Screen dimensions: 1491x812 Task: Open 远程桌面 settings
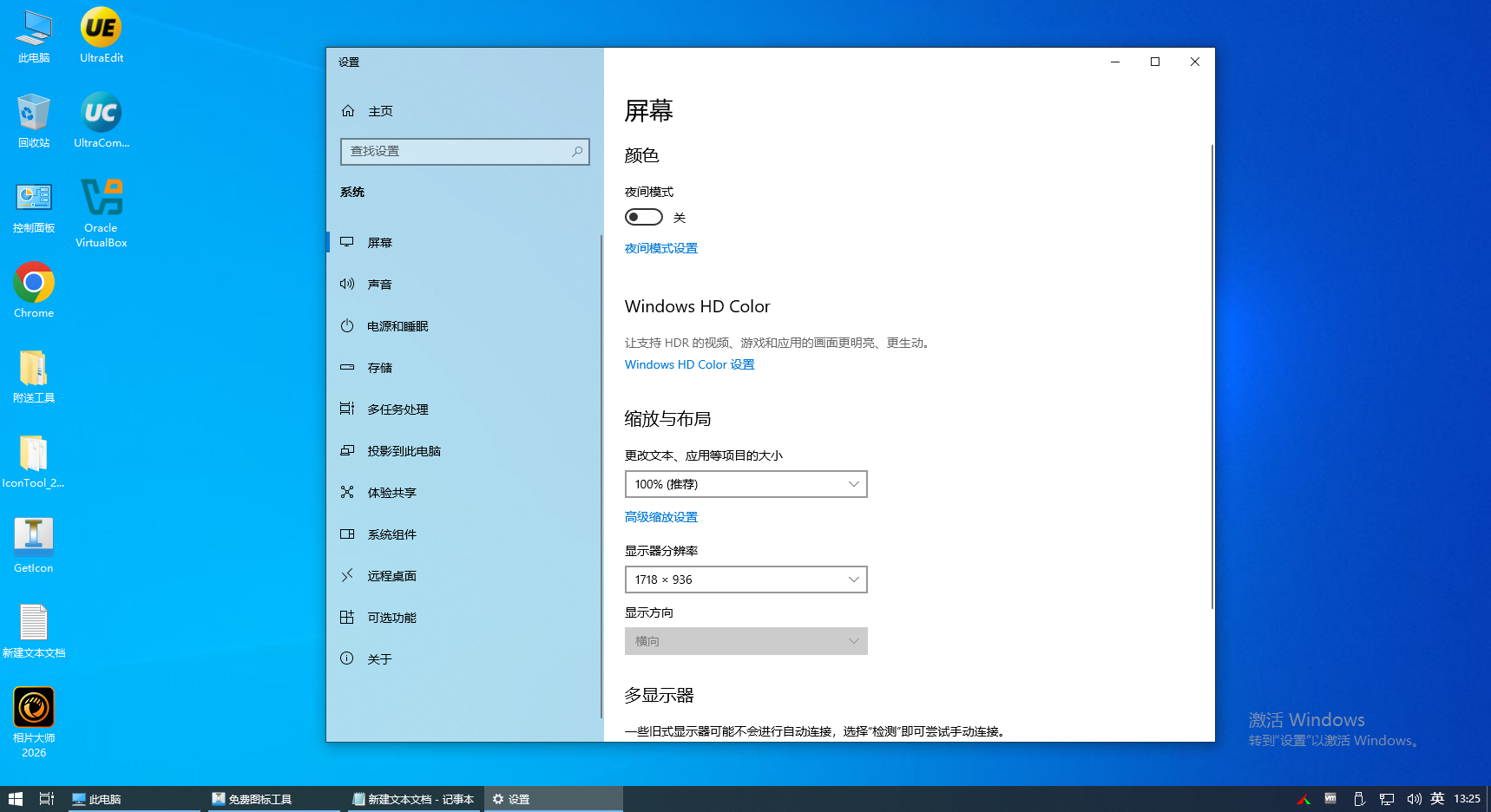click(390, 575)
